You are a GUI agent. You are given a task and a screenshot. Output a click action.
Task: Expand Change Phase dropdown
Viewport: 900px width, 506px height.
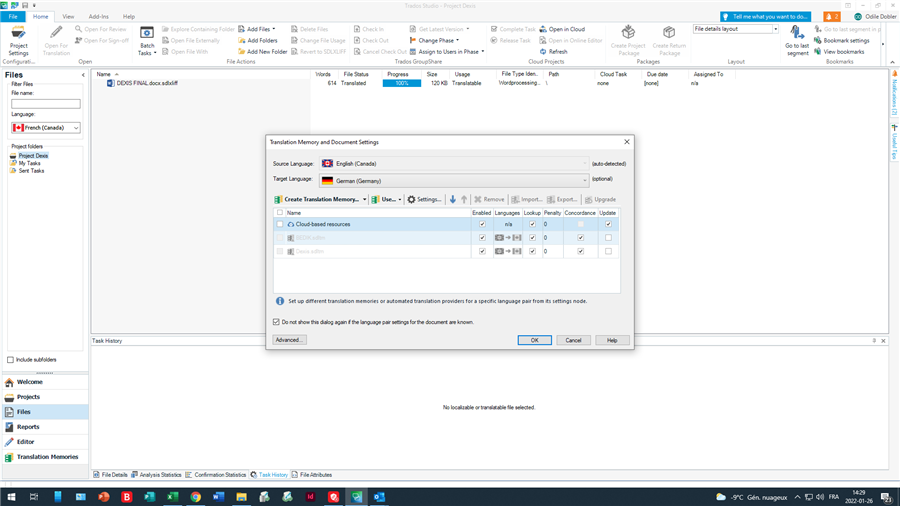457,41
